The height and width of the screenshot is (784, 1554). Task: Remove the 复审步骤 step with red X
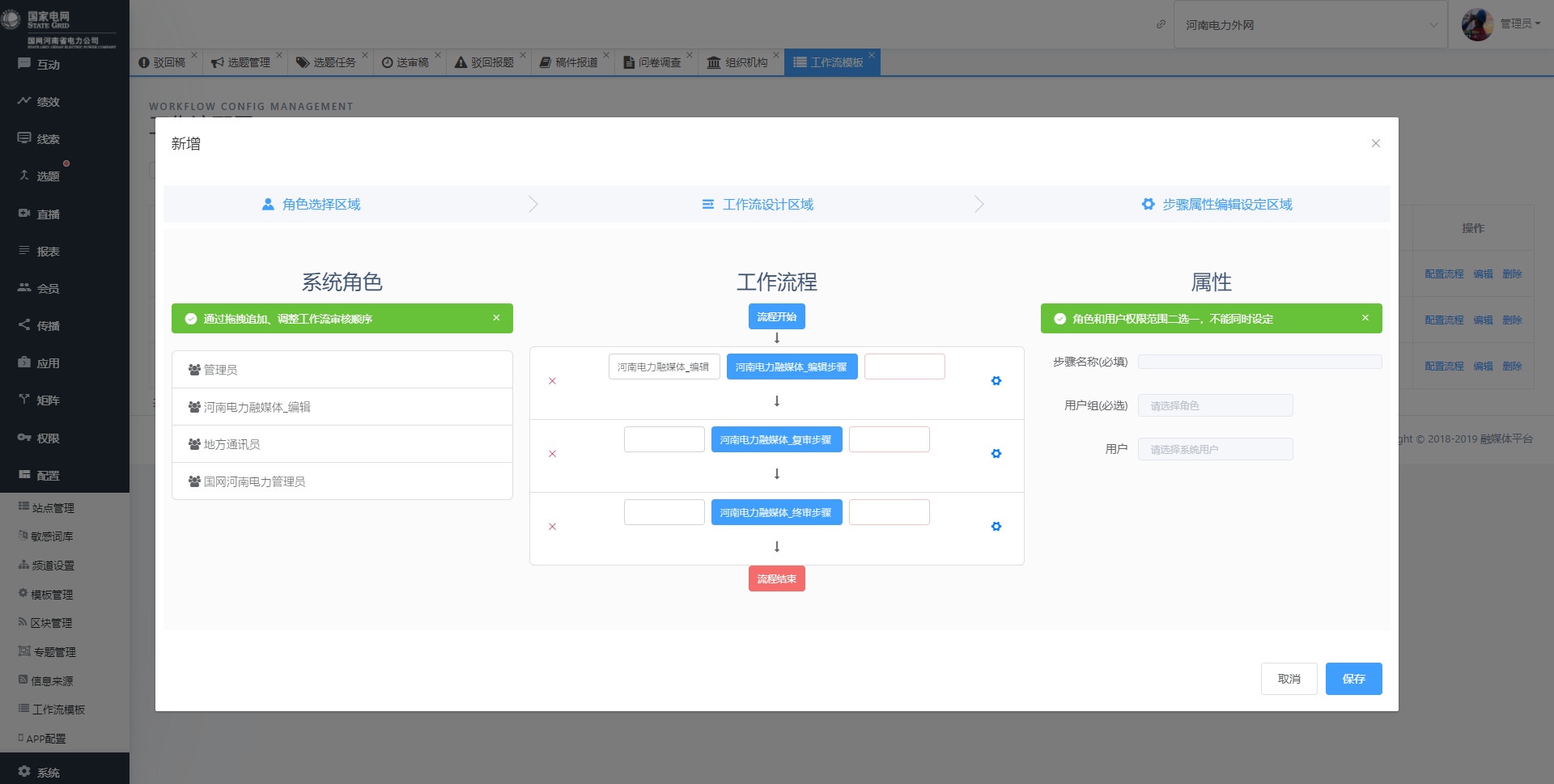(x=553, y=454)
